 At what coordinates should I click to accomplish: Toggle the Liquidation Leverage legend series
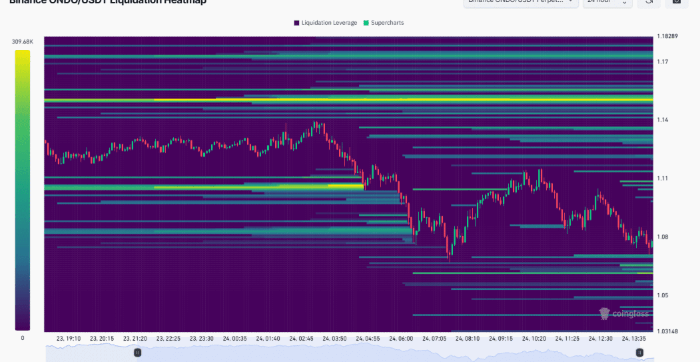coord(325,23)
